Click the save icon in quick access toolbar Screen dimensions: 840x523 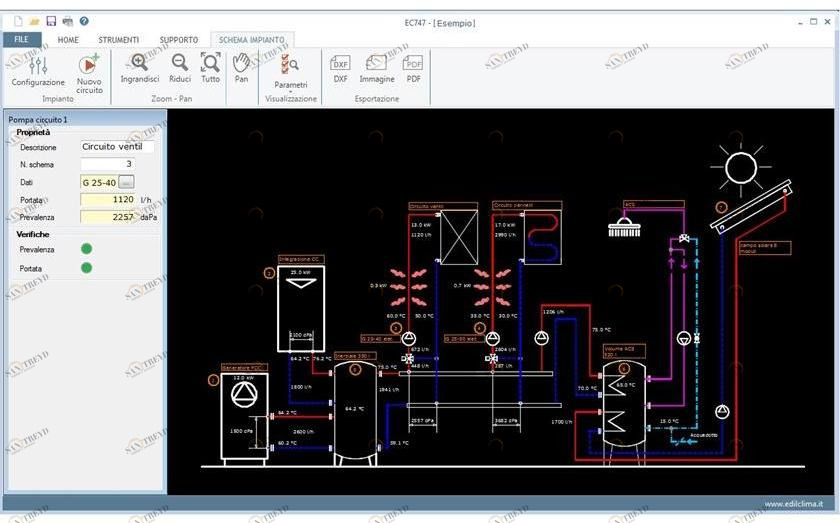[50, 21]
